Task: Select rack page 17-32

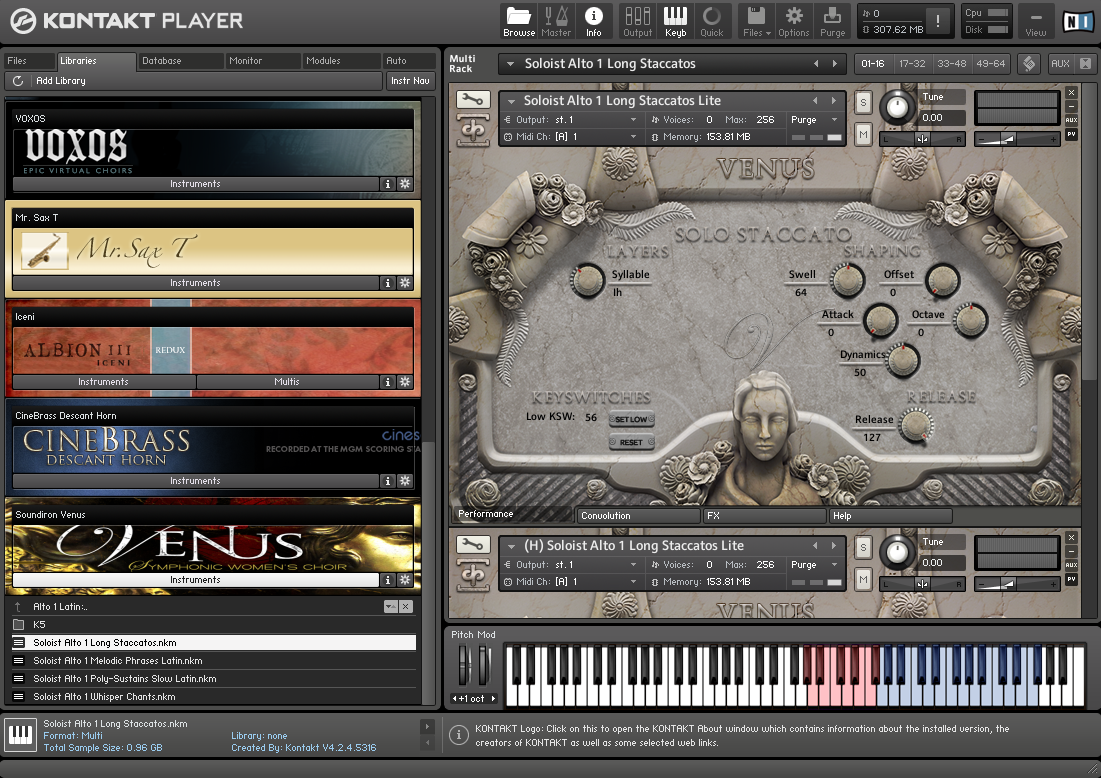Action: pos(911,64)
